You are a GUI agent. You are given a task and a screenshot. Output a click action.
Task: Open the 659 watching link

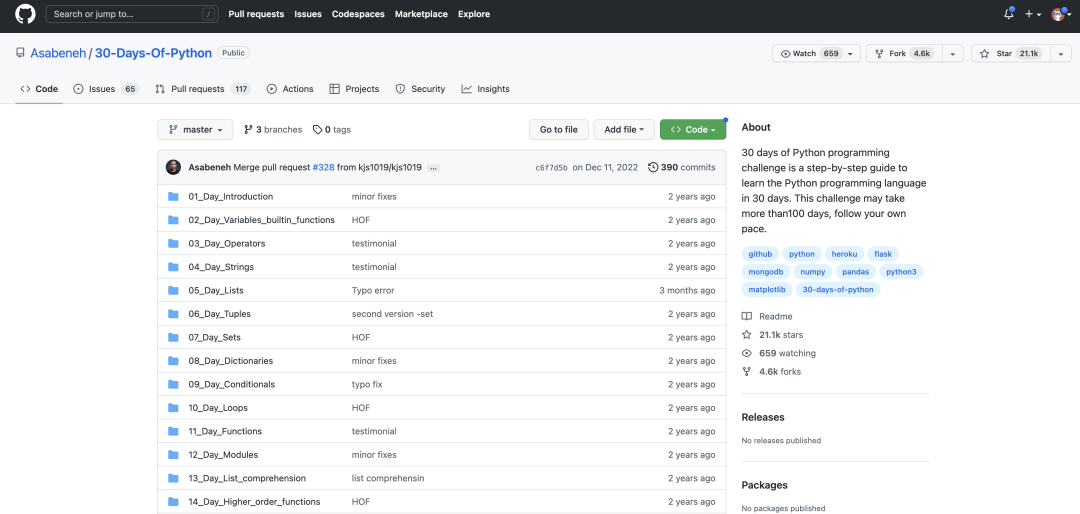coord(778,353)
